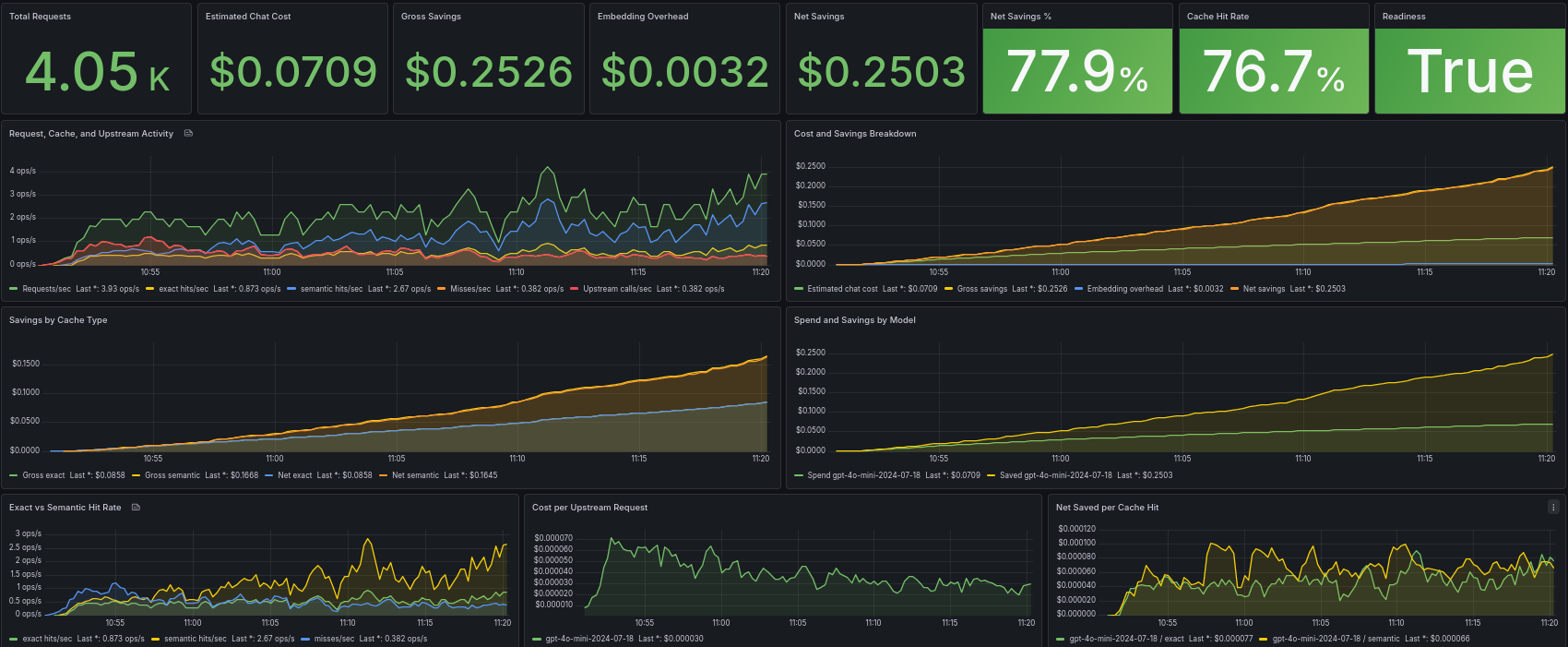
Task: Open the Request, Cache, Upstream Activity panel description icon
Action: point(188,134)
